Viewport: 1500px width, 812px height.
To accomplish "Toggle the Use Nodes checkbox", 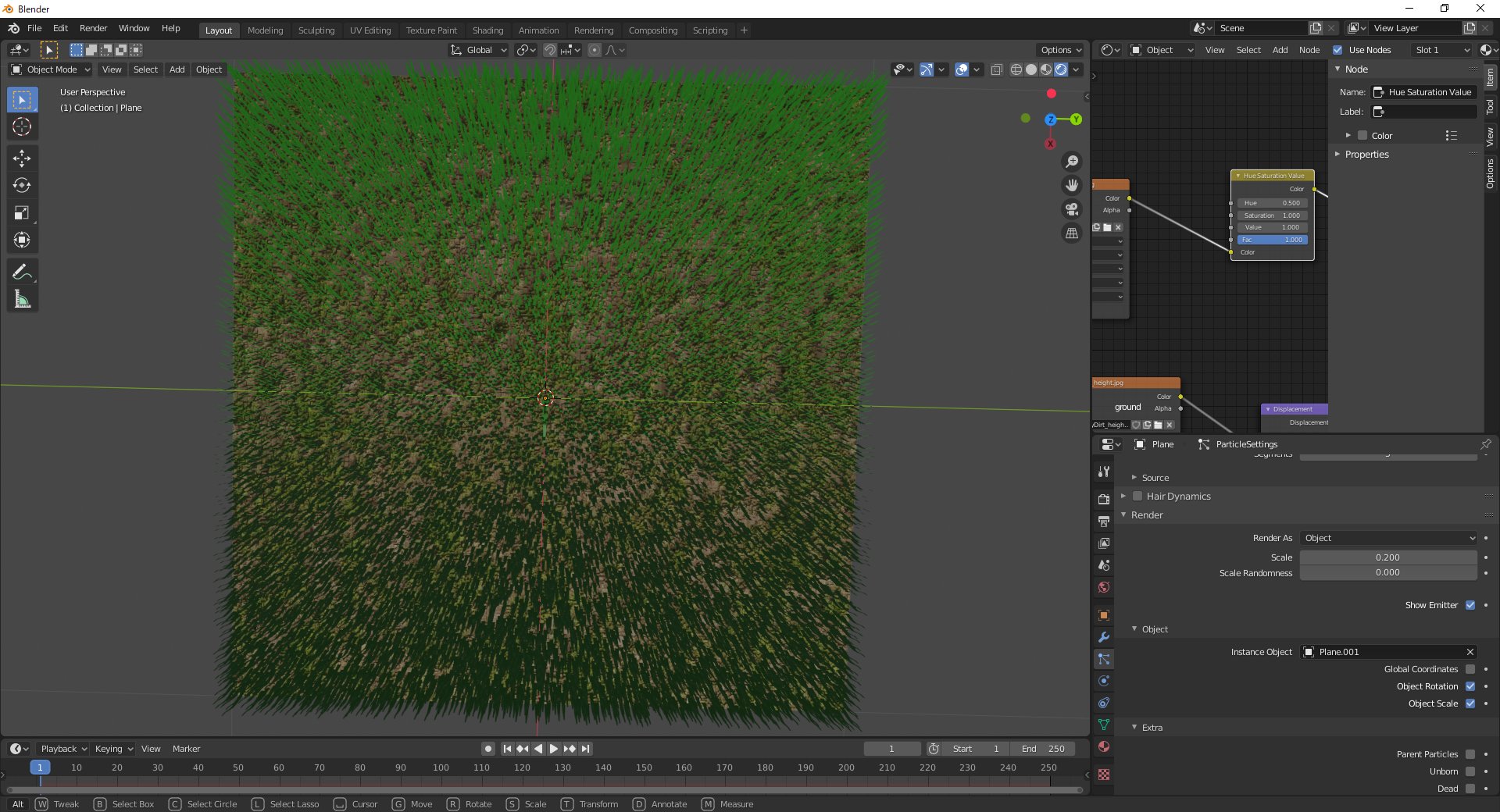I will (x=1337, y=50).
